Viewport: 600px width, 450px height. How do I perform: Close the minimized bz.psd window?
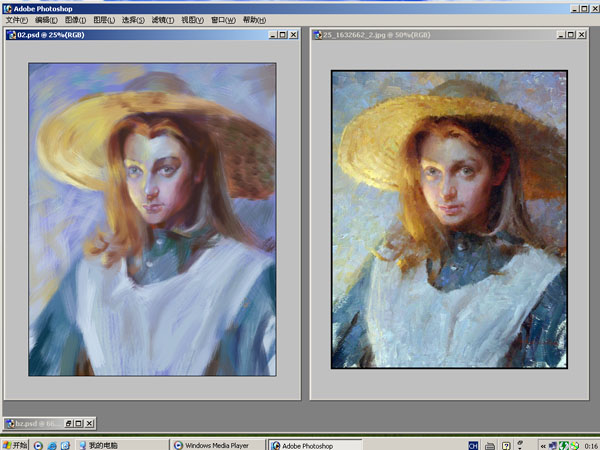point(89,423)
